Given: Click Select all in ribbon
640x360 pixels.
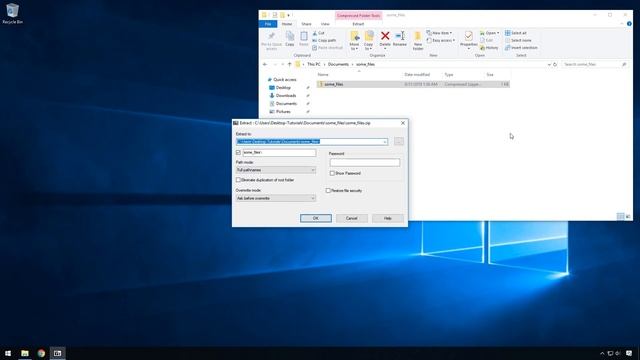Looking at the screenshot, I should tap(516, 33).
